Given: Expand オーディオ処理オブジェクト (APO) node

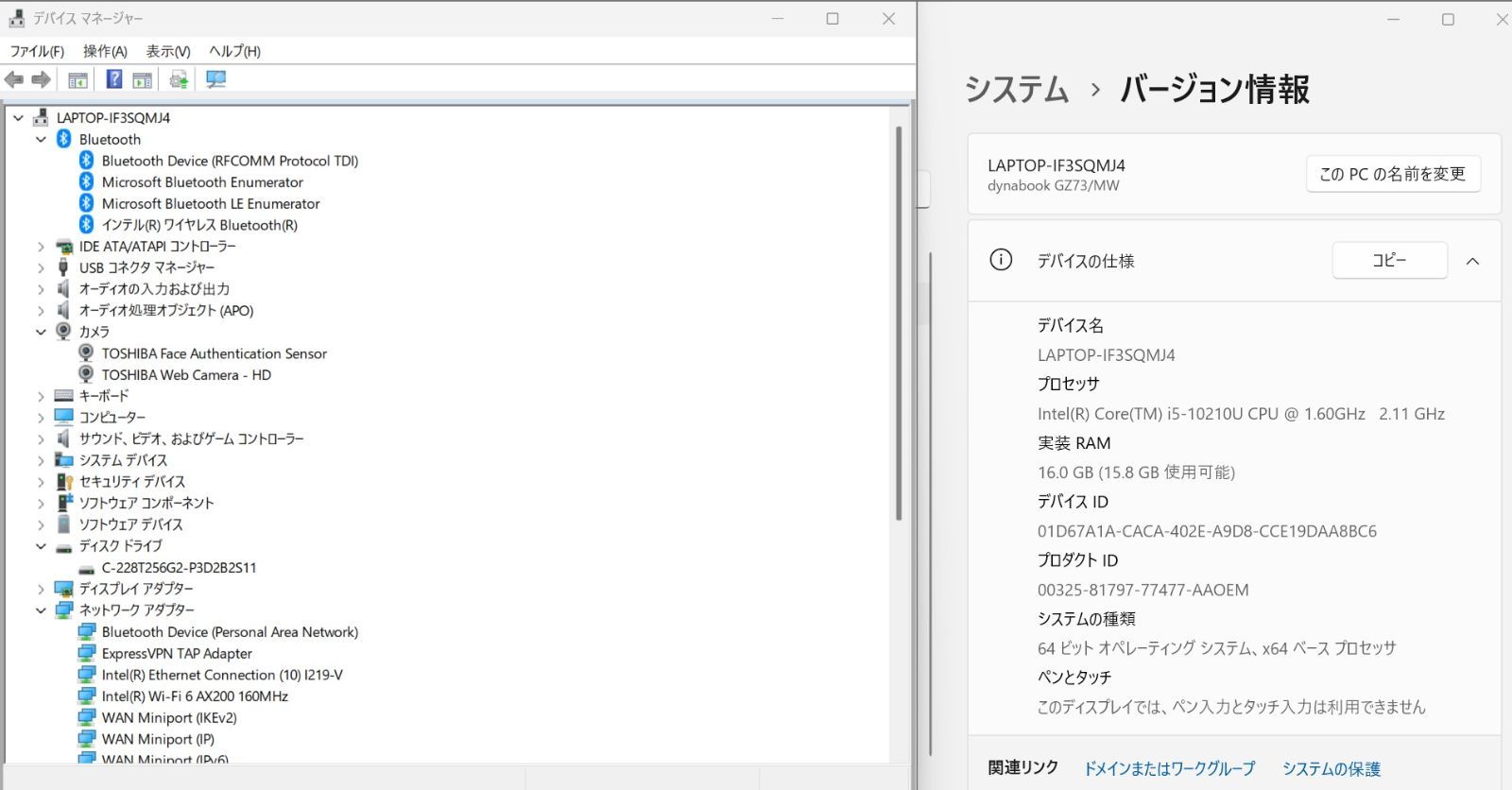Looking at the screenshot, I should pyautogui.click(x=41, y=311).
